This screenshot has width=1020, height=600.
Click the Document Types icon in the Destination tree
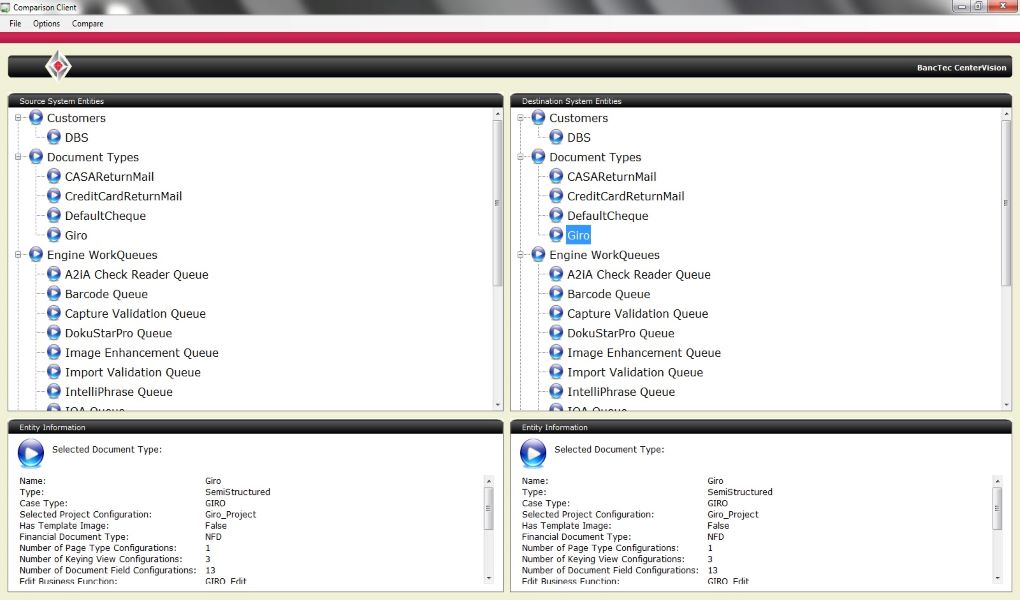pos(538,157)
